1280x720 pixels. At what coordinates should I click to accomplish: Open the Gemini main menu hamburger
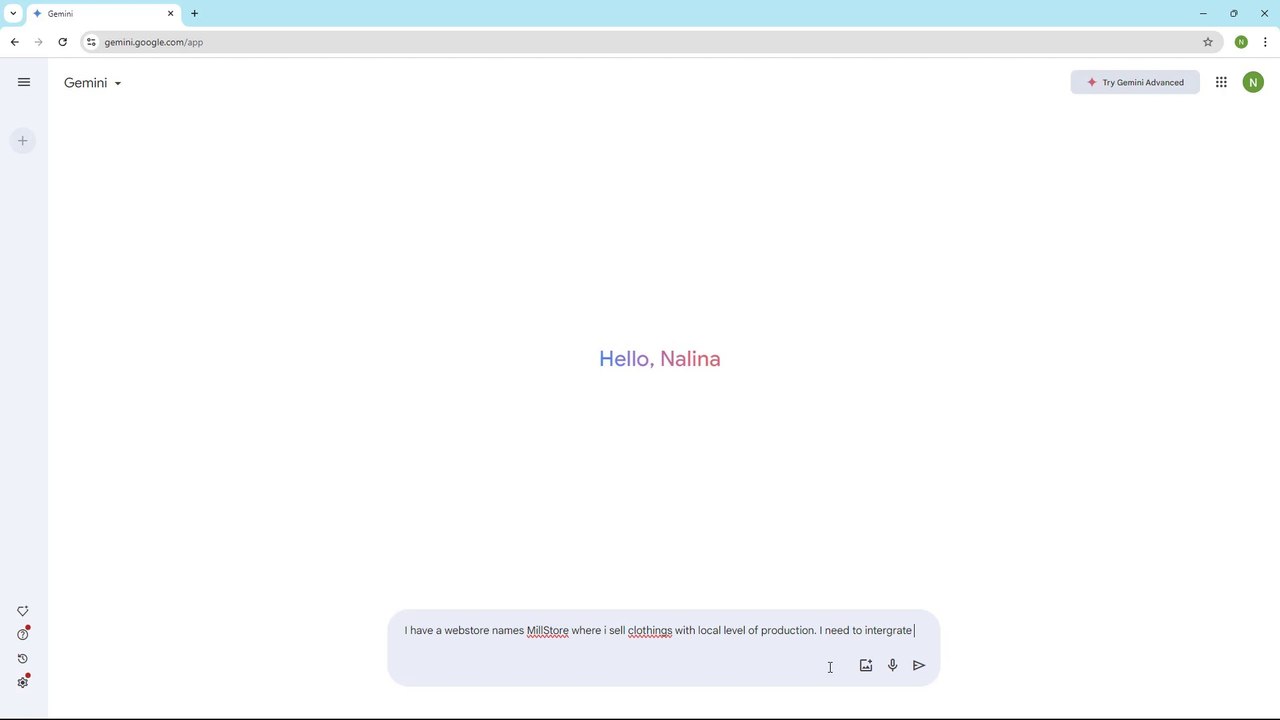coord(24,82)
